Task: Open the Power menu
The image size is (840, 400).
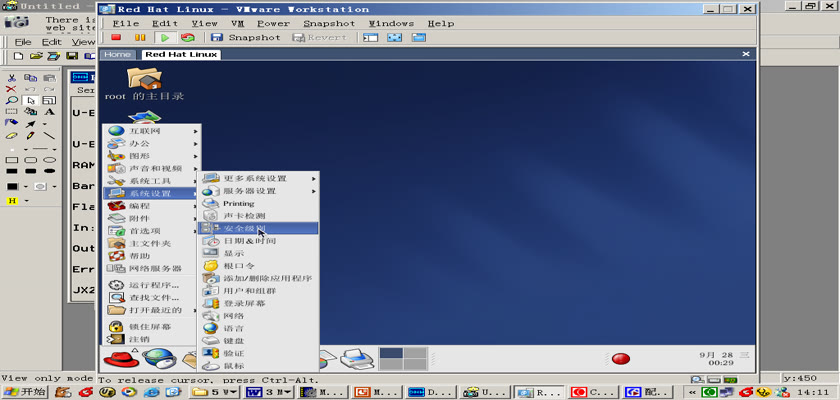Action: (x=273, y=24)
